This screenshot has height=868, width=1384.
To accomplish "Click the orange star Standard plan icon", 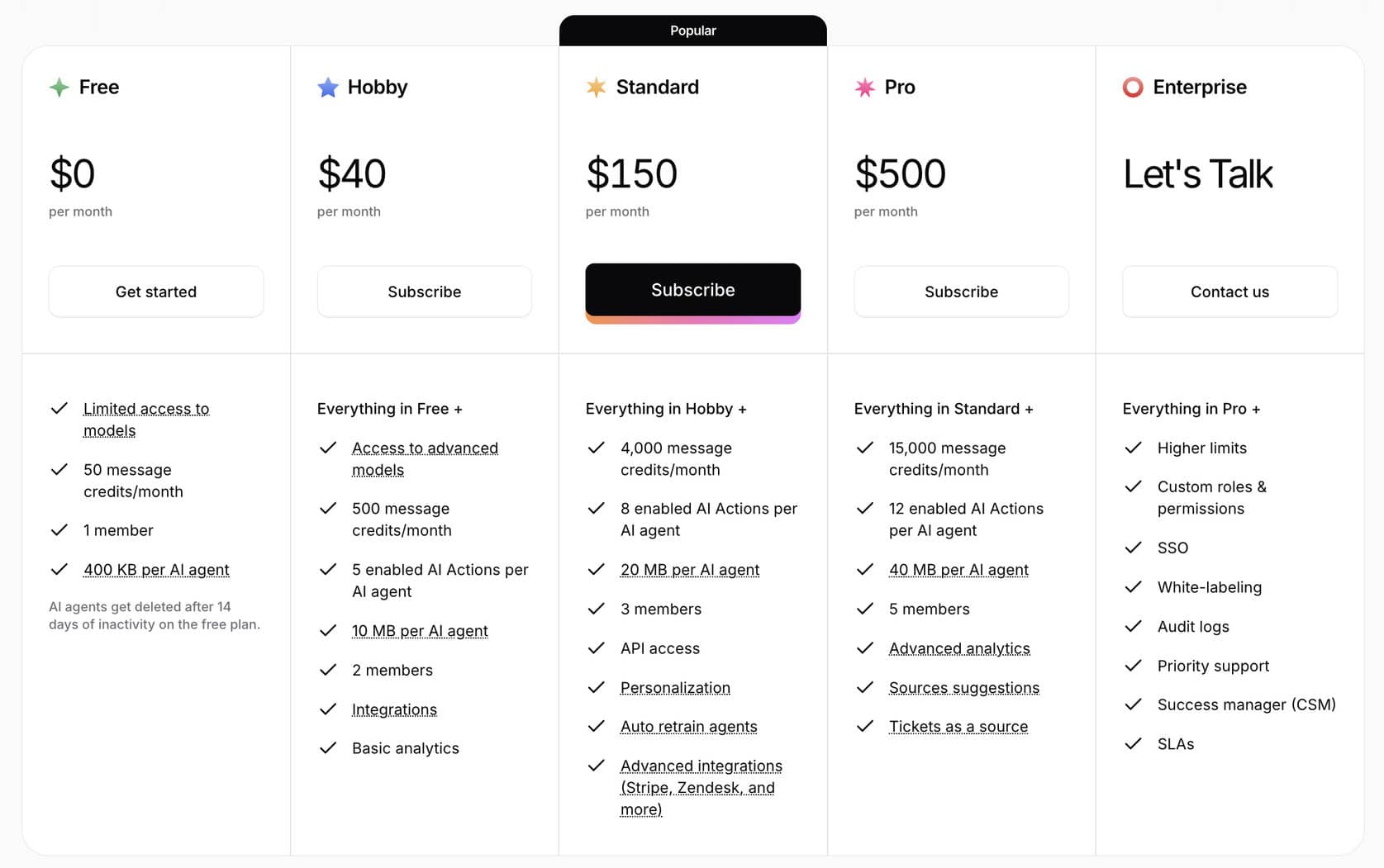I will point(596,88).
